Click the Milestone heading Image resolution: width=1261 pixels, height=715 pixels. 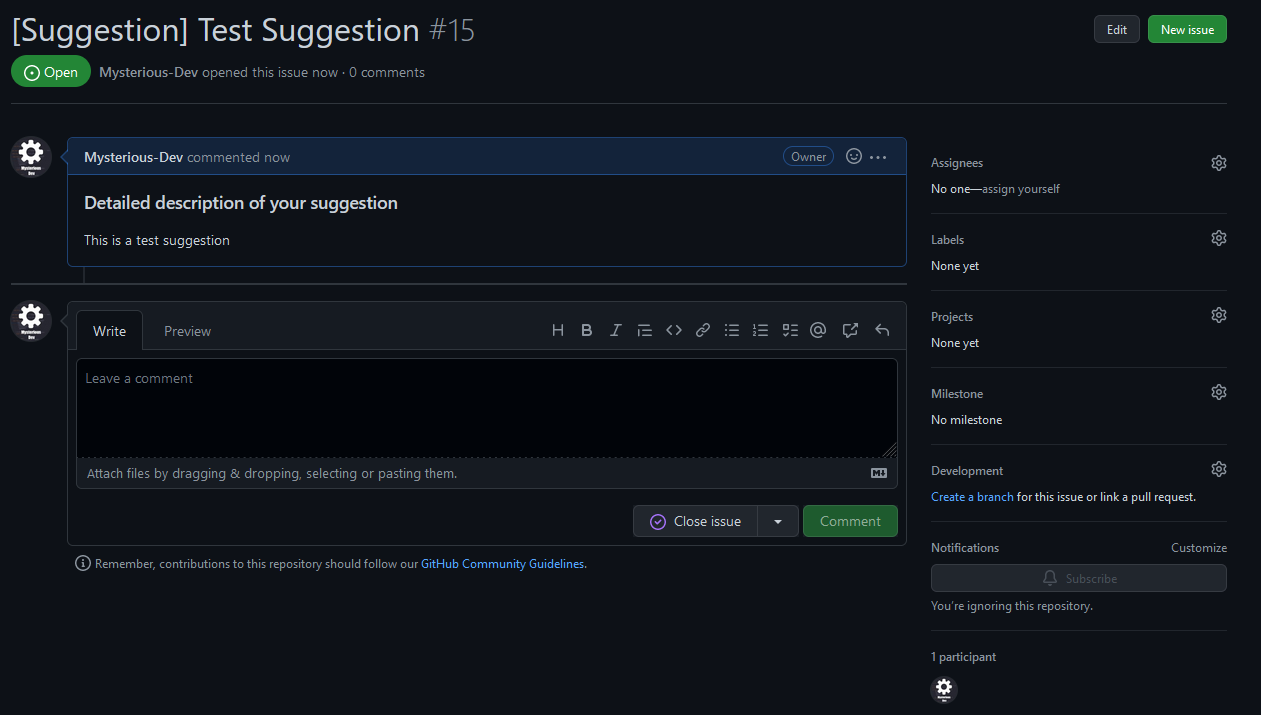click(957, 394)
